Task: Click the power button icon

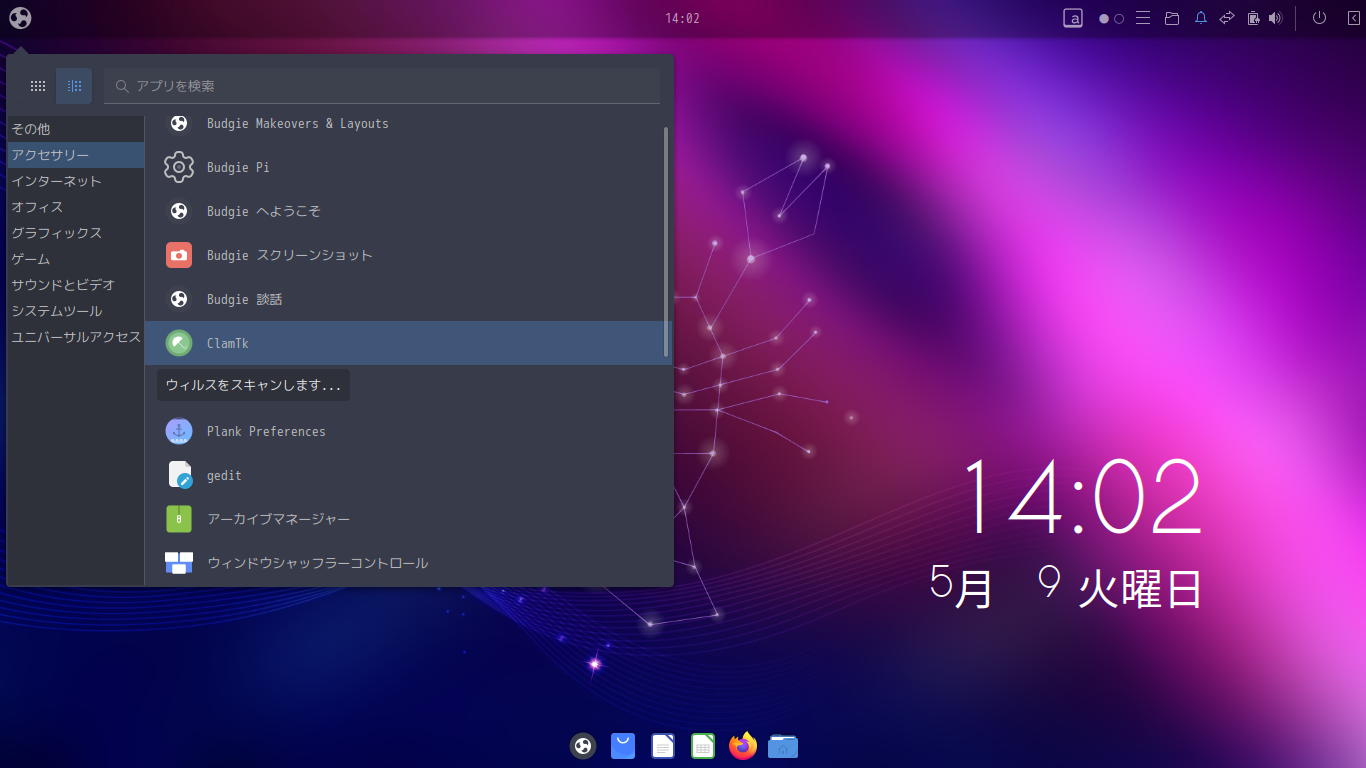Action: pyautogui.click(x=1319, y=18)
